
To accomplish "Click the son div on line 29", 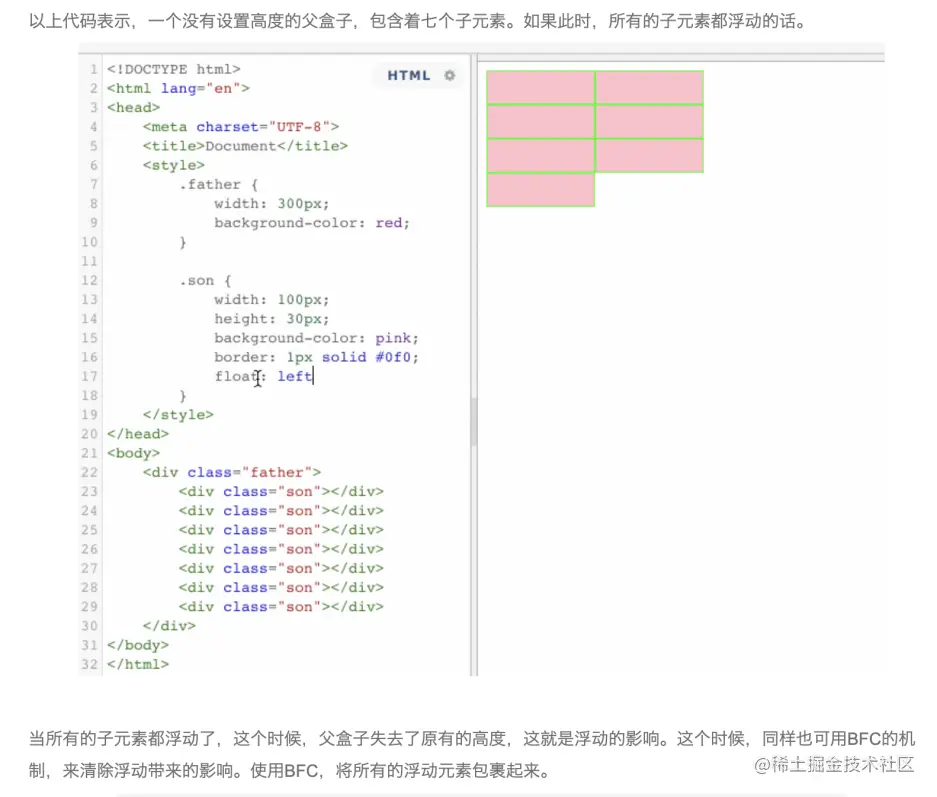I will 281,606.
